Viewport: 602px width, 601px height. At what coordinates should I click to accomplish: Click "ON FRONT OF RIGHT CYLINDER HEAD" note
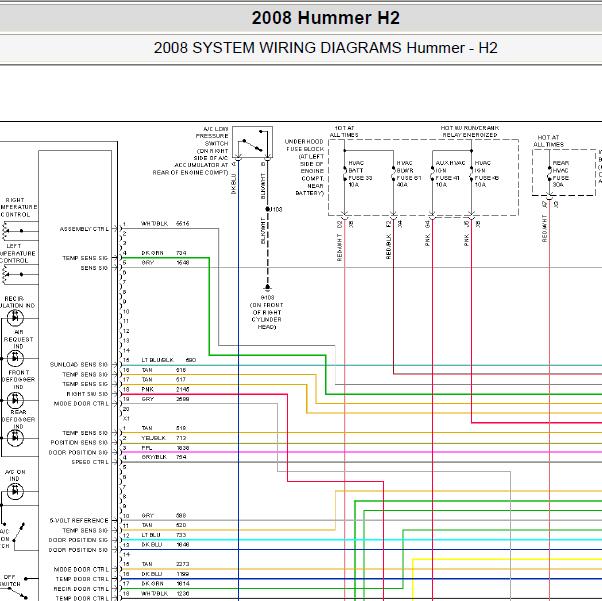pyautogui.click(x=267, y=316)
